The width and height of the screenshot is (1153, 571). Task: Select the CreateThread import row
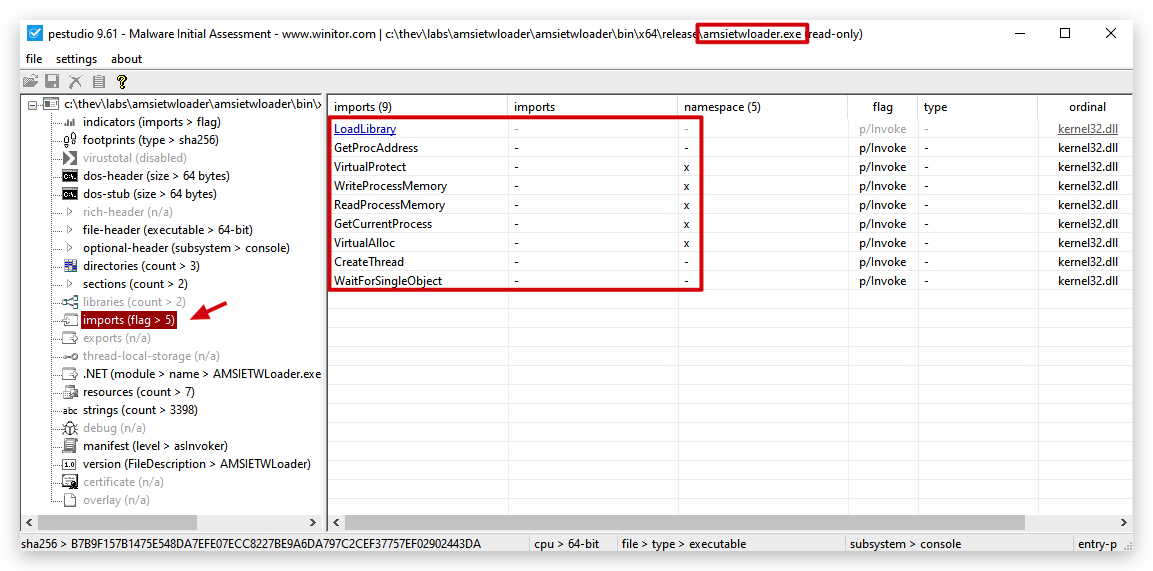(x=730, y=262)
